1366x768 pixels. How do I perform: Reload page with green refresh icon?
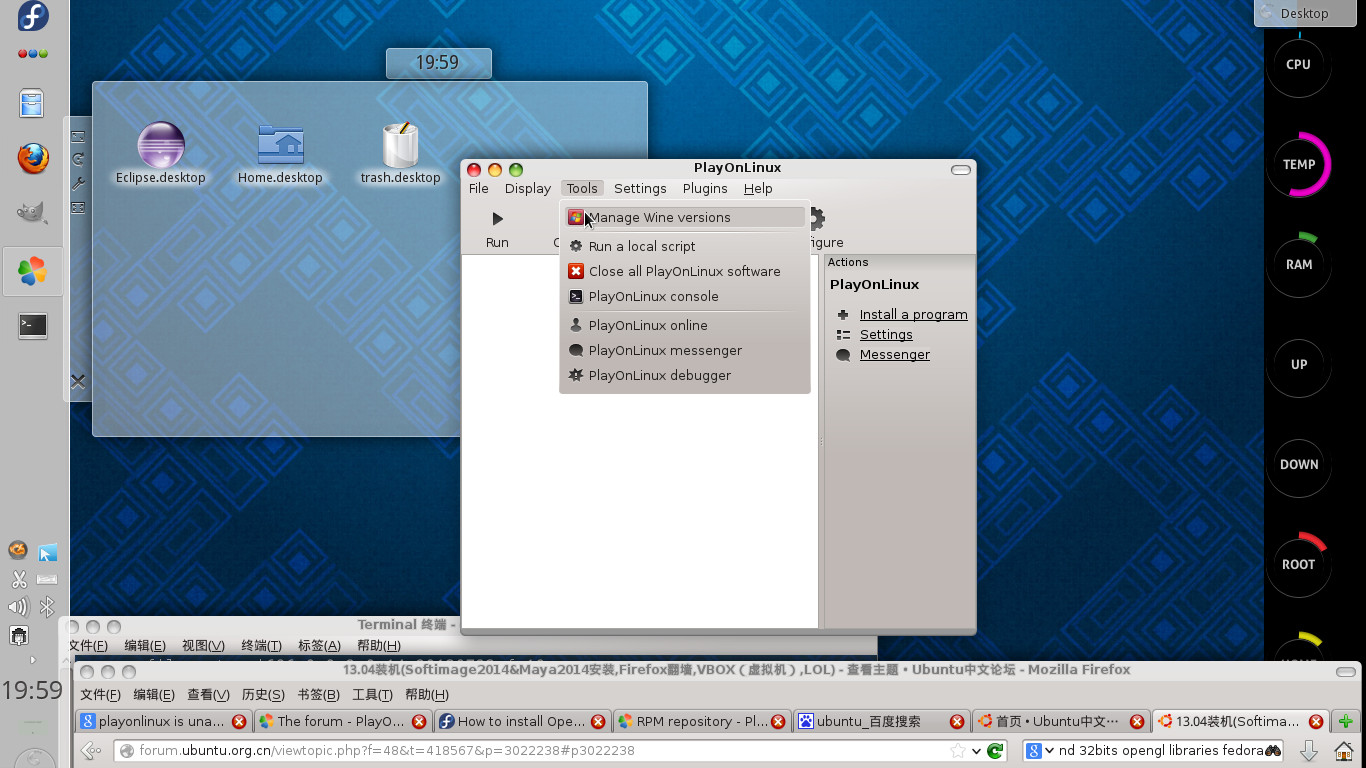click(995, 750)
